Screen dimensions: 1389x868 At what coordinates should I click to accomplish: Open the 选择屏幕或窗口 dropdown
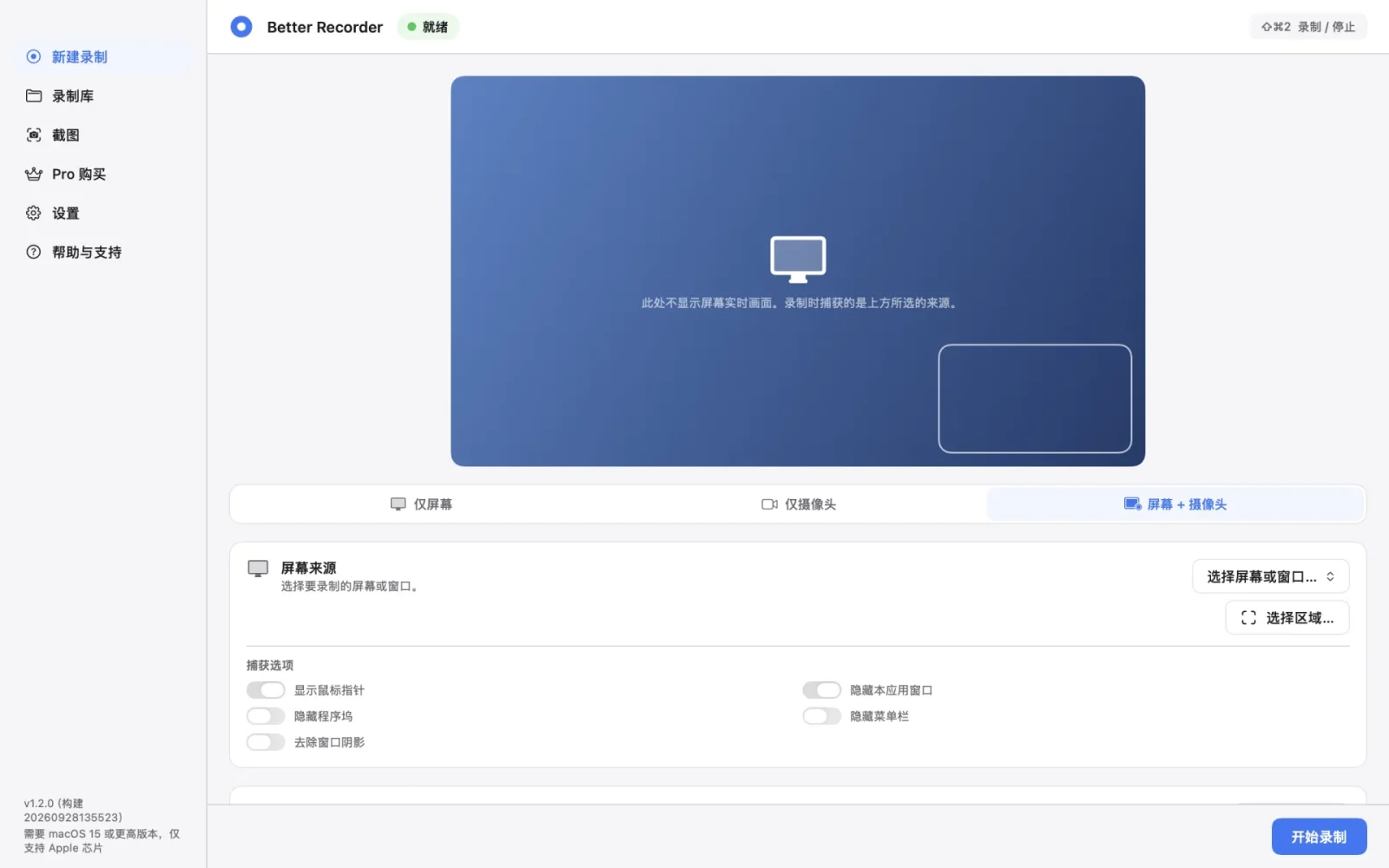tap(1271, 576)
